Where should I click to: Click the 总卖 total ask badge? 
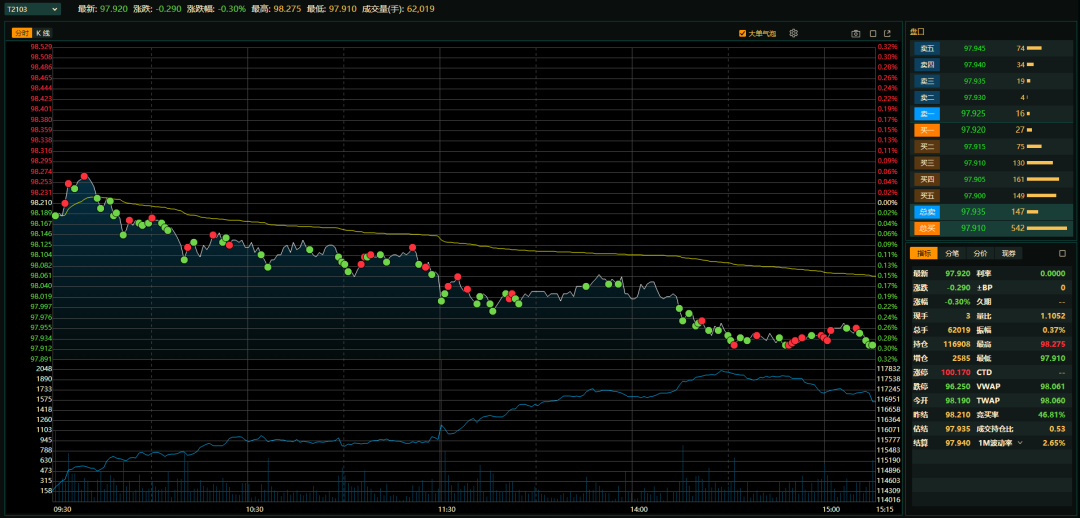927,212
